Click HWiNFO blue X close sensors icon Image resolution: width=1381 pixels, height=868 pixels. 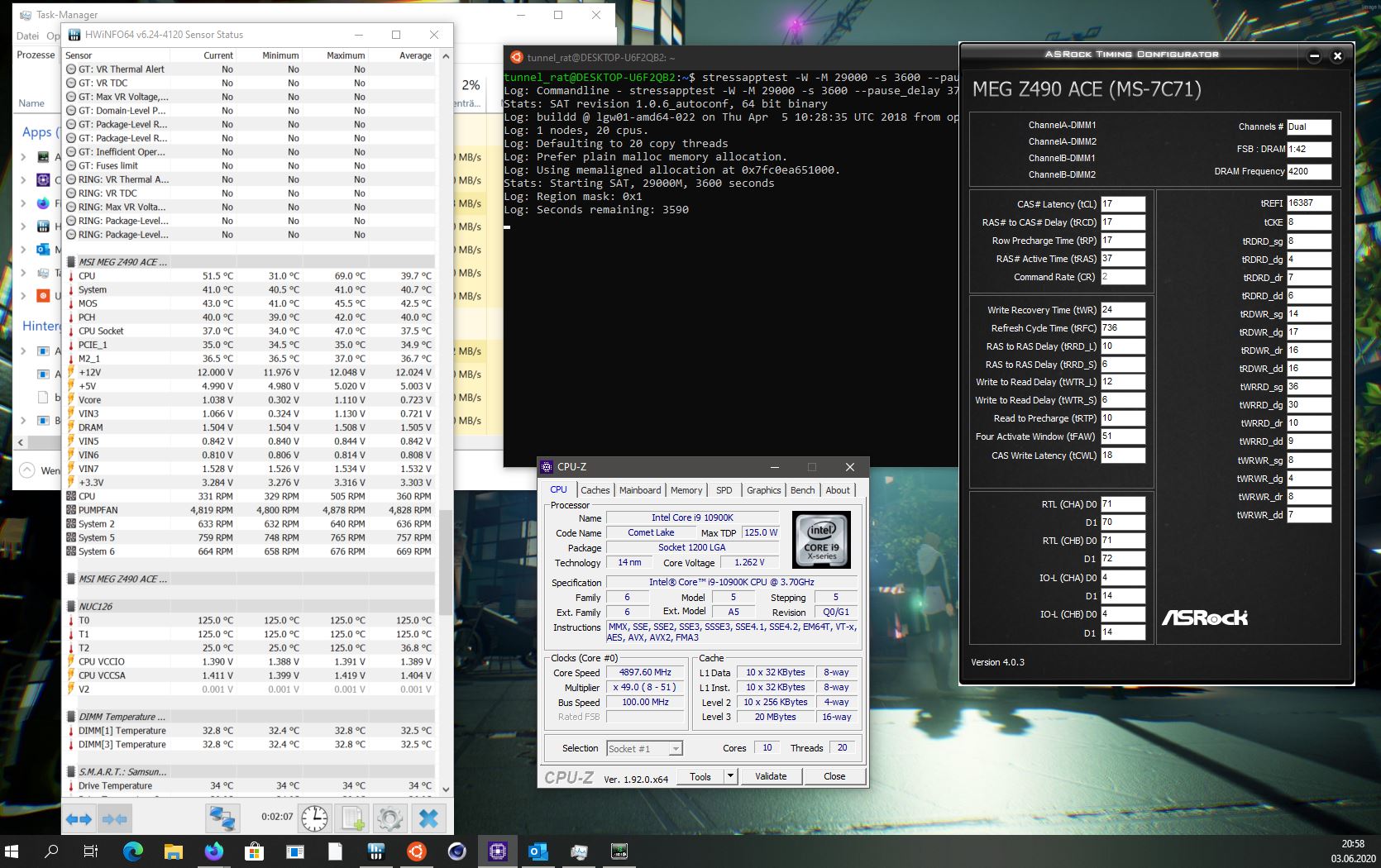(428, 818)
